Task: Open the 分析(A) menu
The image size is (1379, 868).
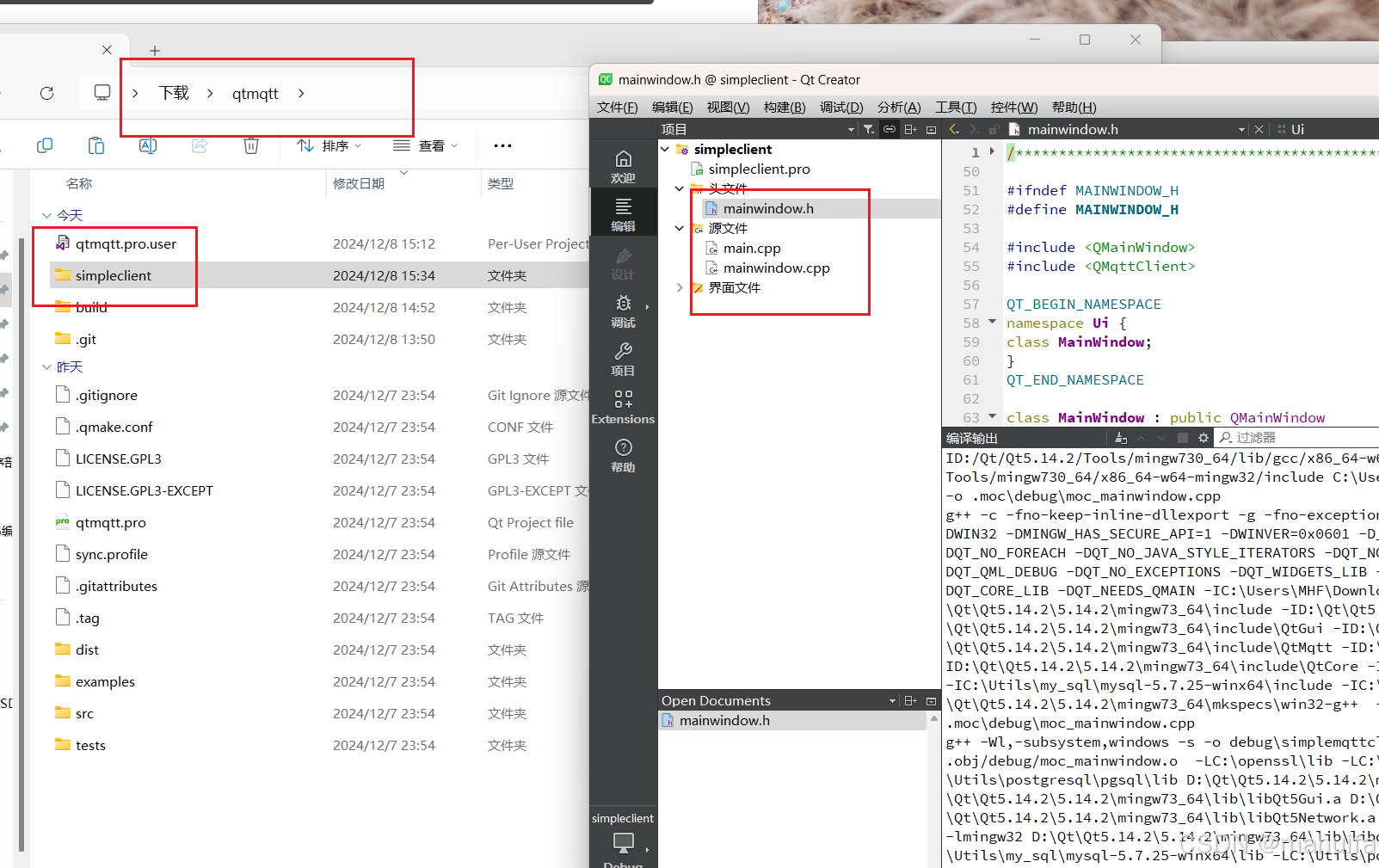Action: (899, 107)
